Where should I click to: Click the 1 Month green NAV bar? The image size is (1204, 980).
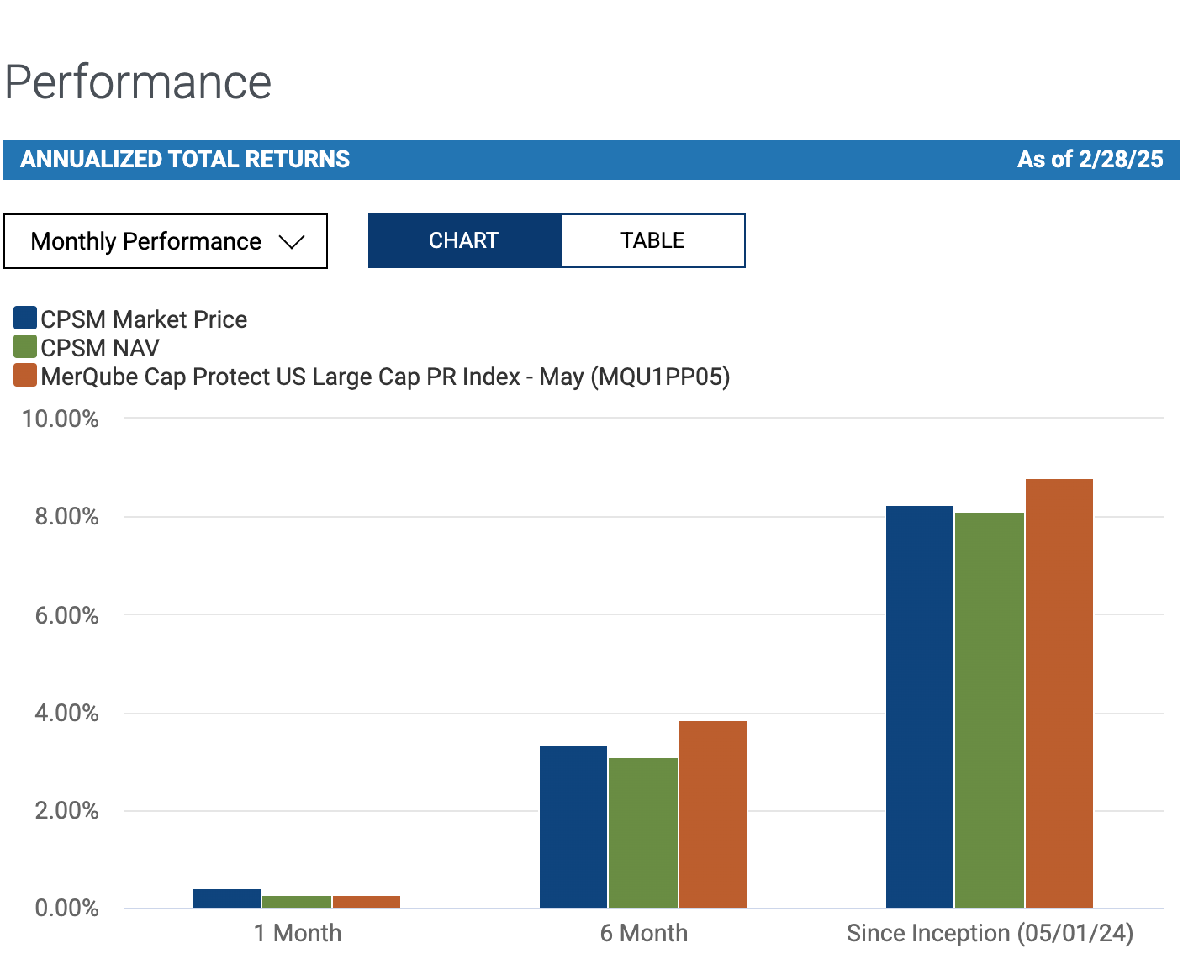297,902
